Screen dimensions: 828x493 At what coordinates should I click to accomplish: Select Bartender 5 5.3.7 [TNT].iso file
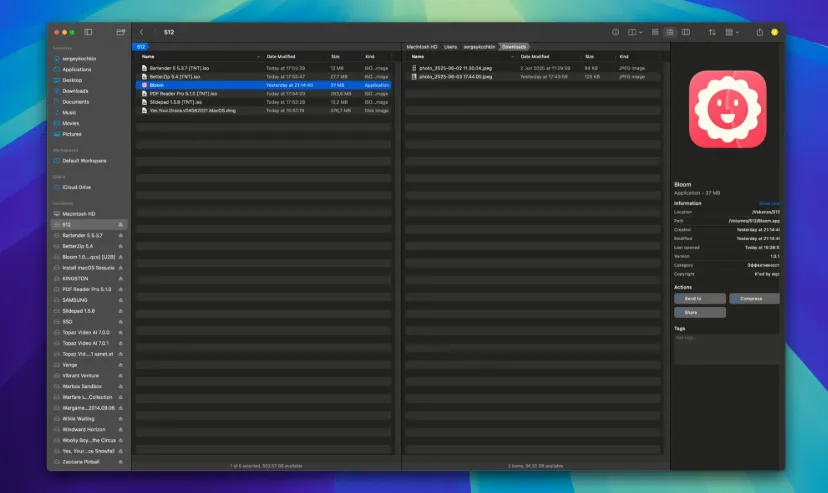tap(264, 68)
